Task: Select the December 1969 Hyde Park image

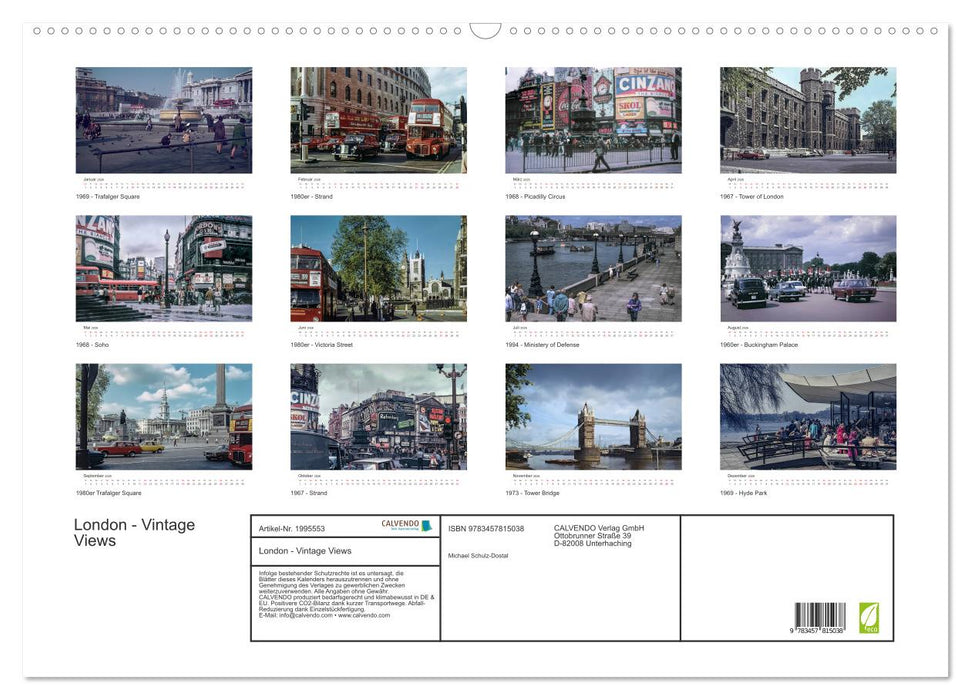Action: tap(808, 416)
